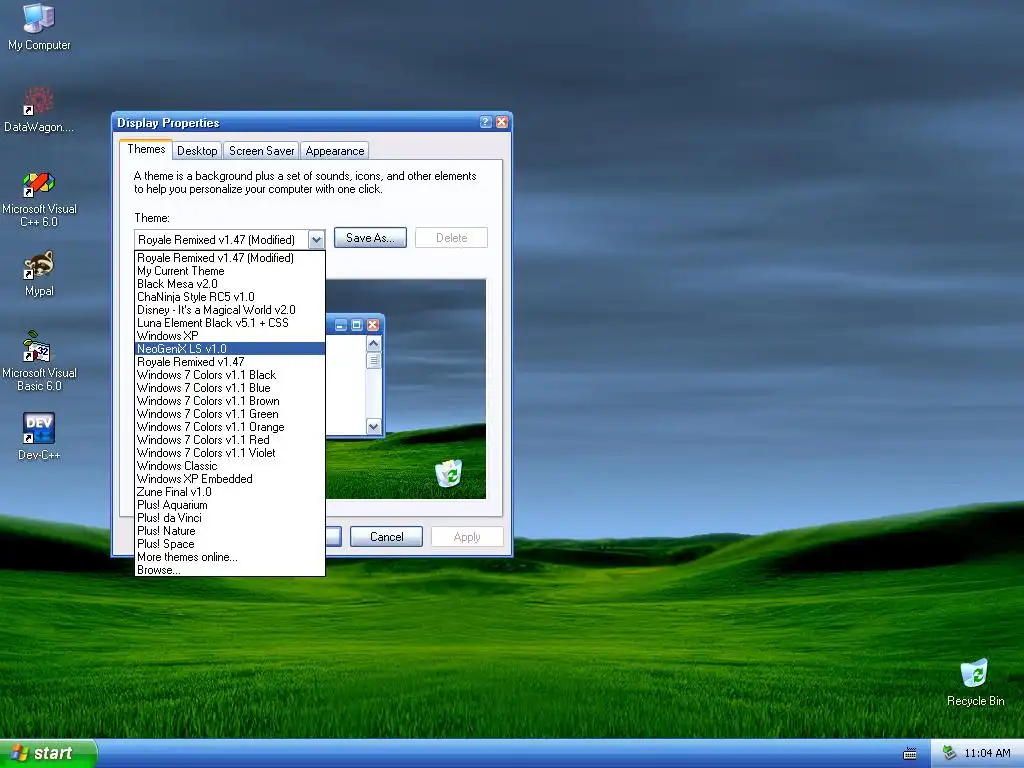Select the Mypal browser desktop icon

click(x=39, y=273)
